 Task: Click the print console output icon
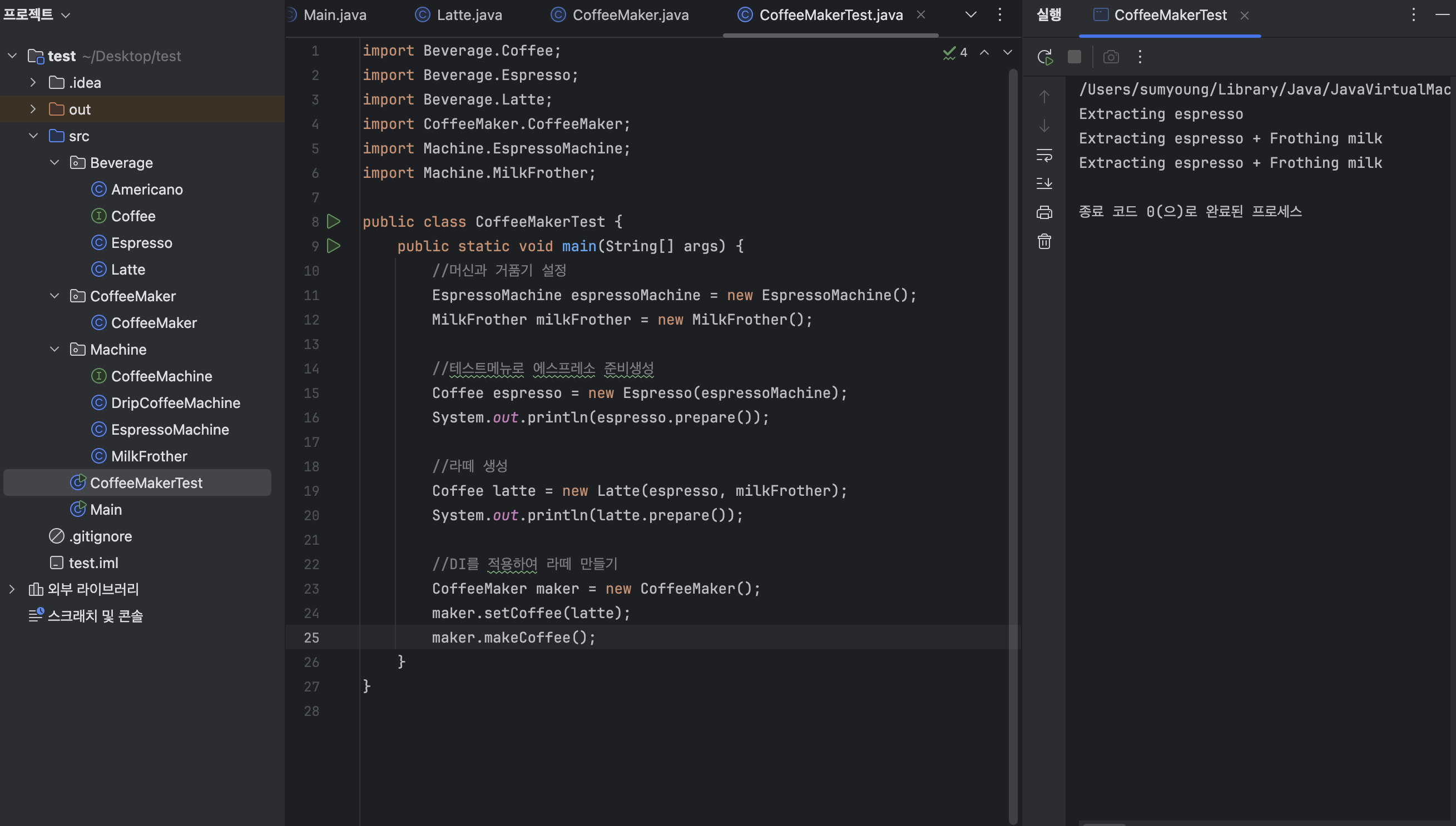[1044, 213]
